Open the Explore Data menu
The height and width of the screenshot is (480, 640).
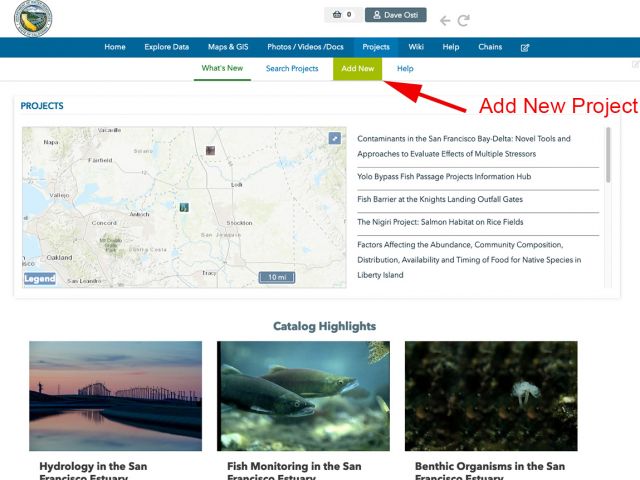coord(167,47)
